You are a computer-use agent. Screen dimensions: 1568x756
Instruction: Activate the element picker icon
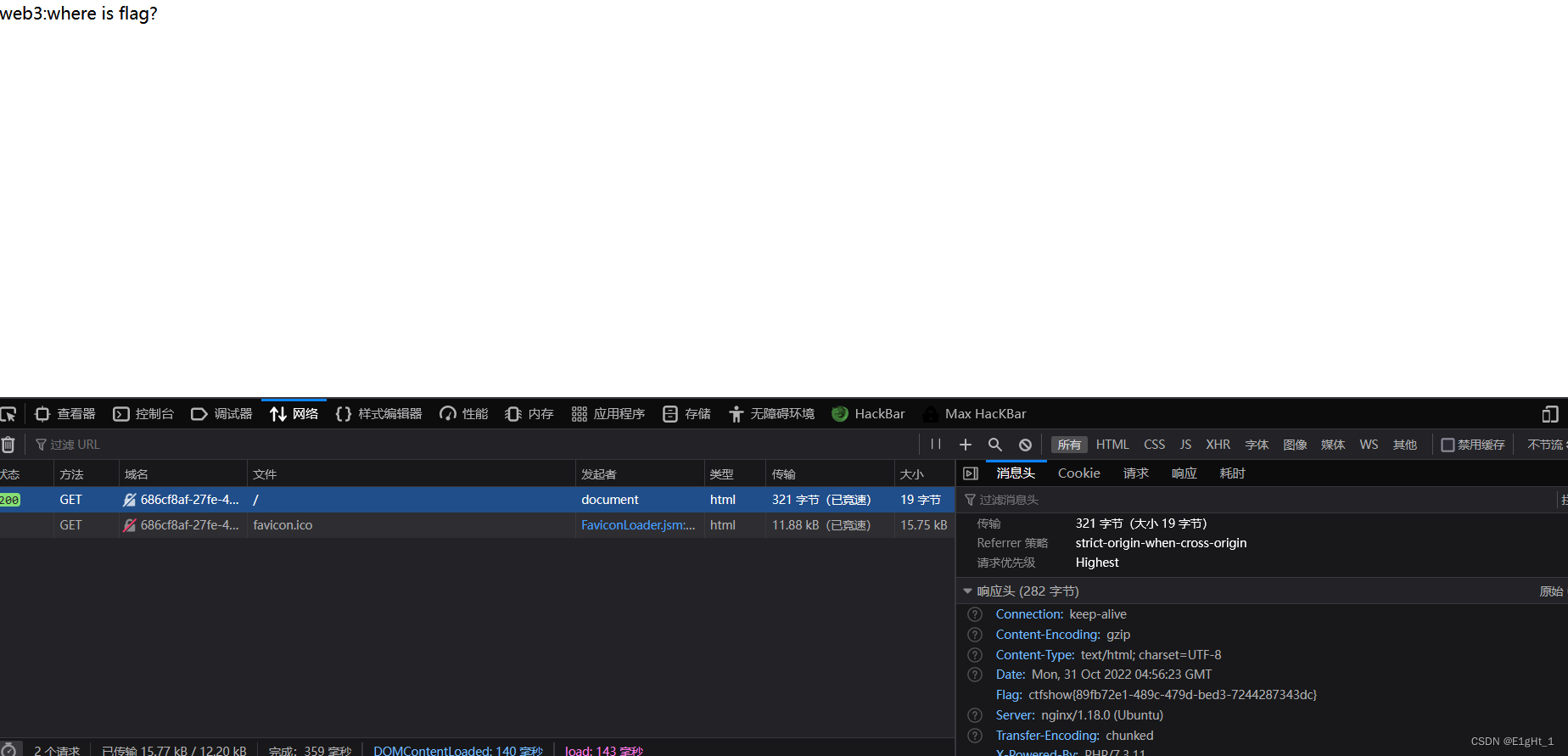8,414
